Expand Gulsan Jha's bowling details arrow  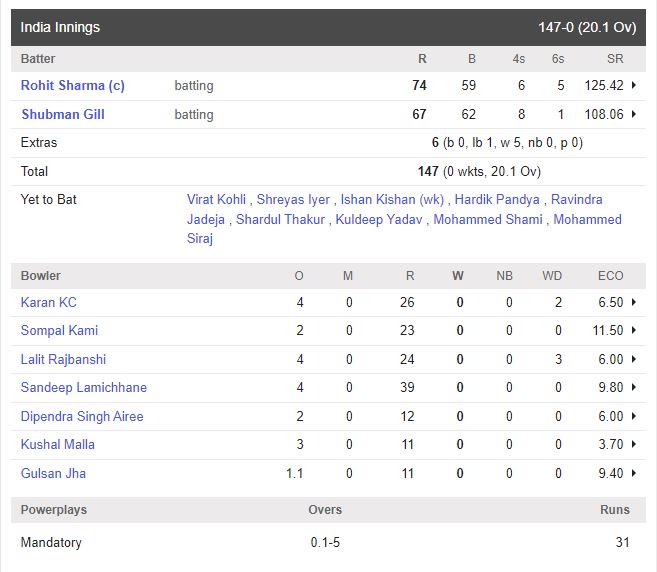634,474
